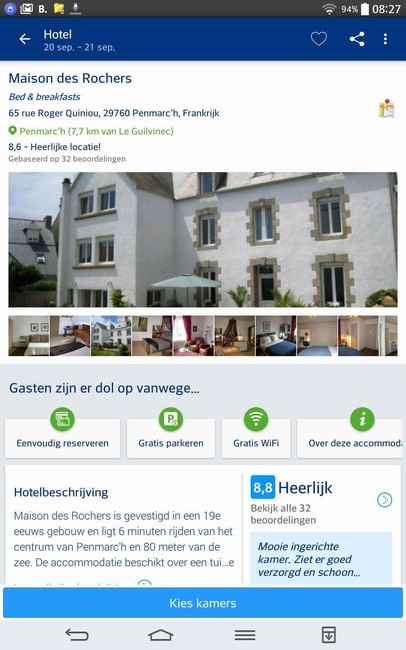
Task: Tap the back arrow in header
Action: coord(25,39)
